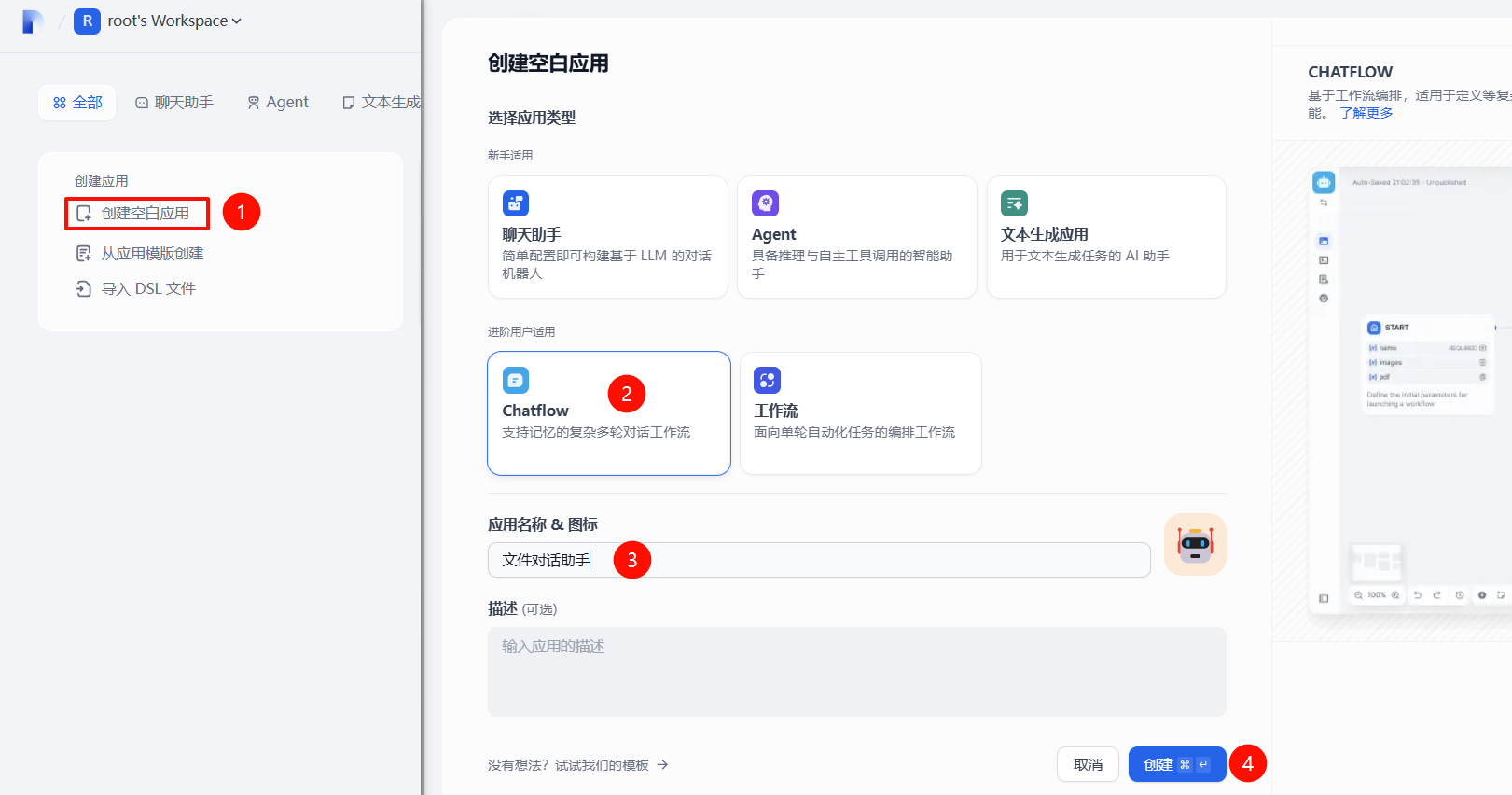Click the purple Agent card icon
This screenshot has height=795, width=1512.
pos(766,203)
